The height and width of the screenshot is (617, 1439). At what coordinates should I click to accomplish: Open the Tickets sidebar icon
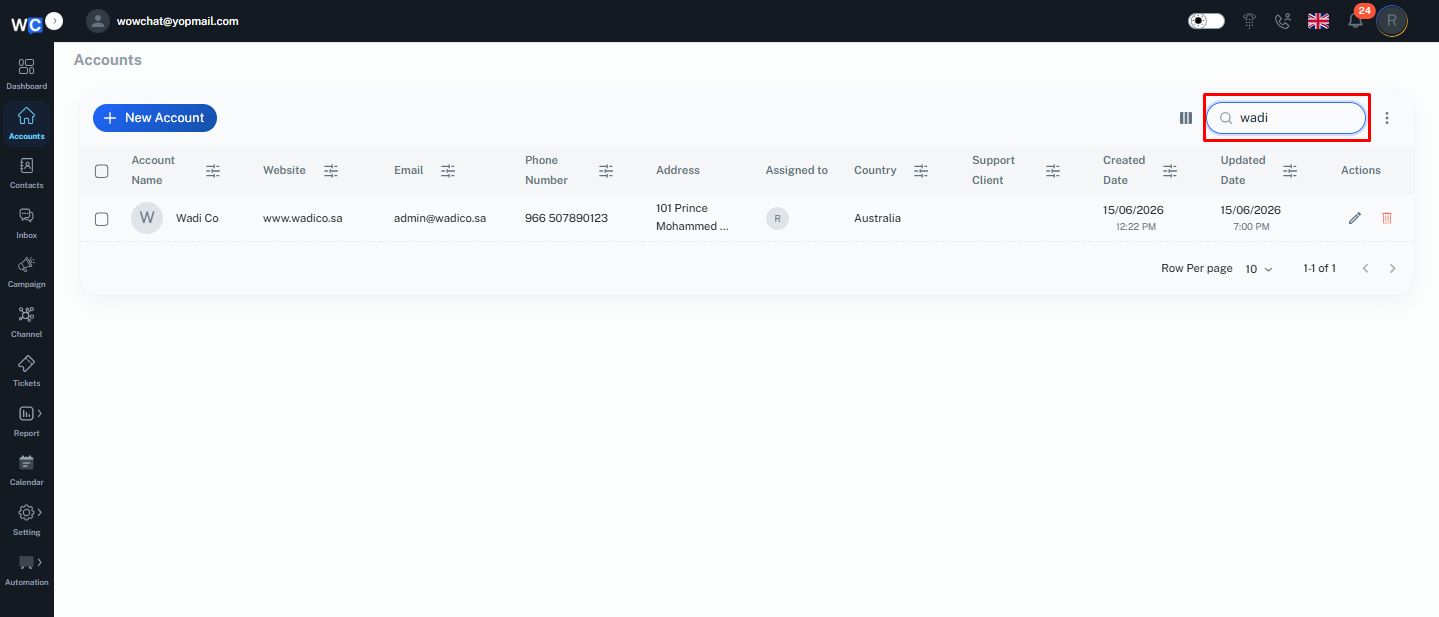click(27, 364)
